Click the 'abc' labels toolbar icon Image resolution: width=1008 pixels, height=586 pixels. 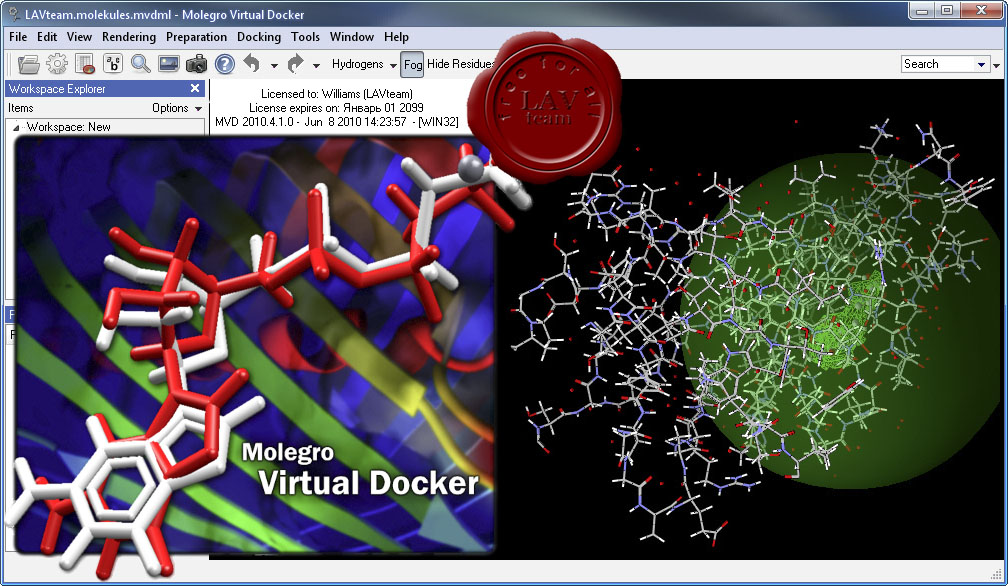[x=113, y=64]
